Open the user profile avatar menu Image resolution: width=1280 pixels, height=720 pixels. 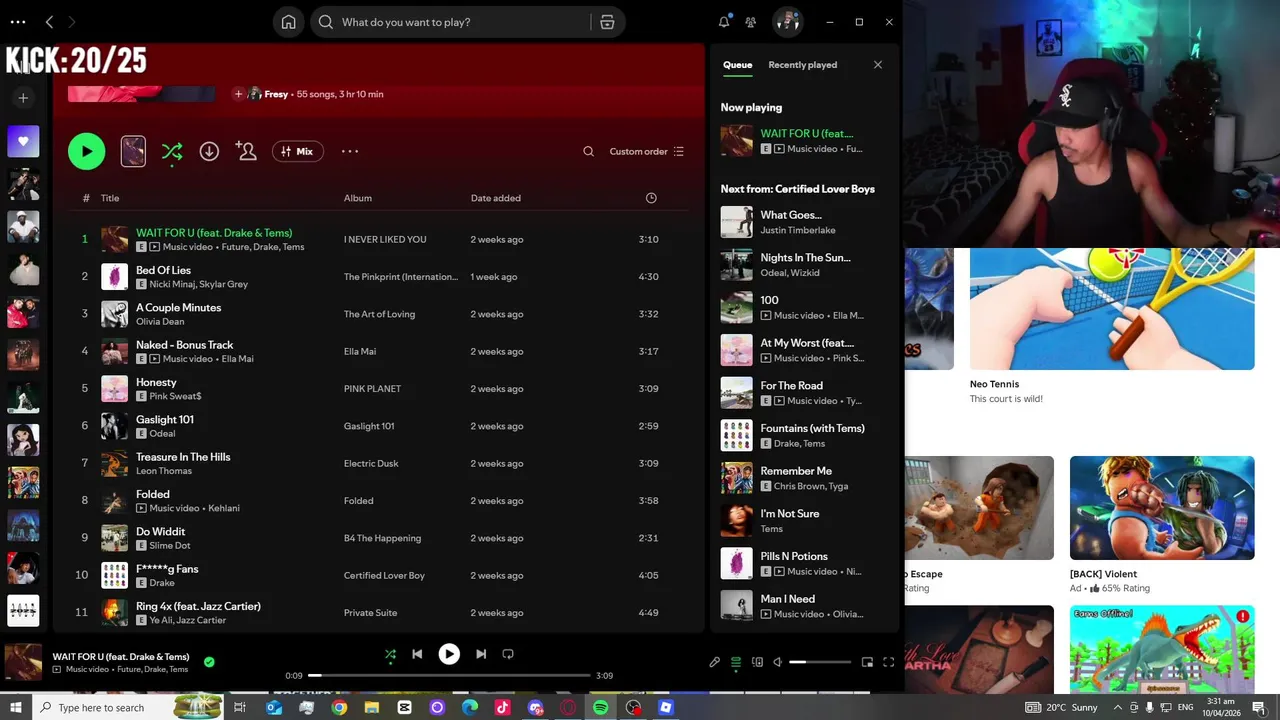(788, 22)
